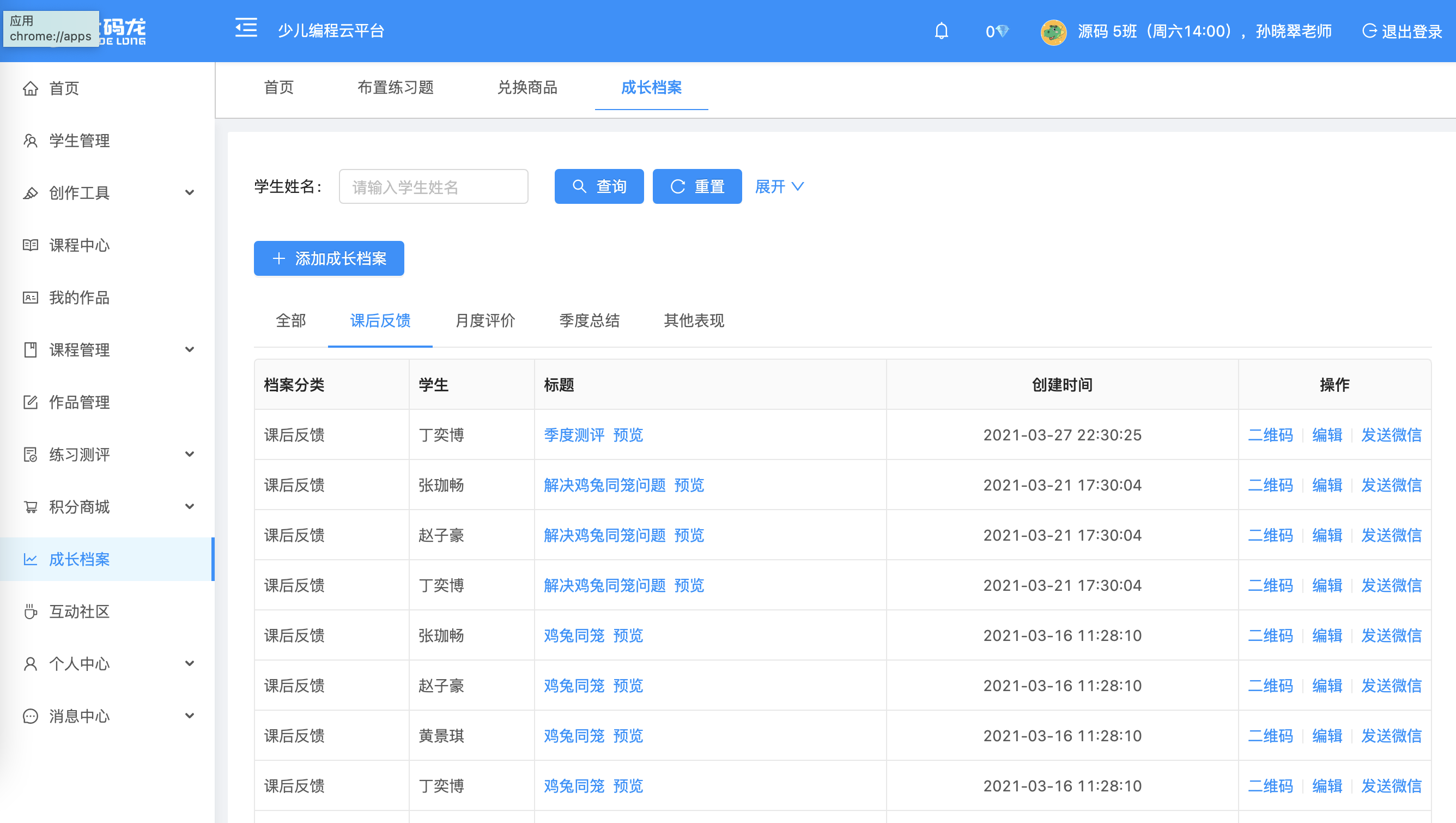
Task: Collapse sidebar with menu fold icon
Action: (246, 28)
